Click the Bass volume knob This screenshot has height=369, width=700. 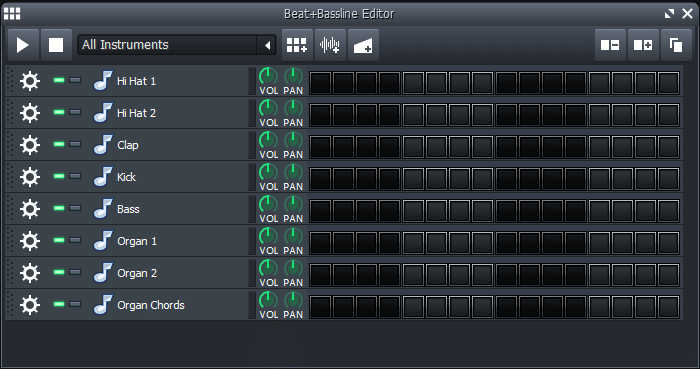[x=268, y=204]
